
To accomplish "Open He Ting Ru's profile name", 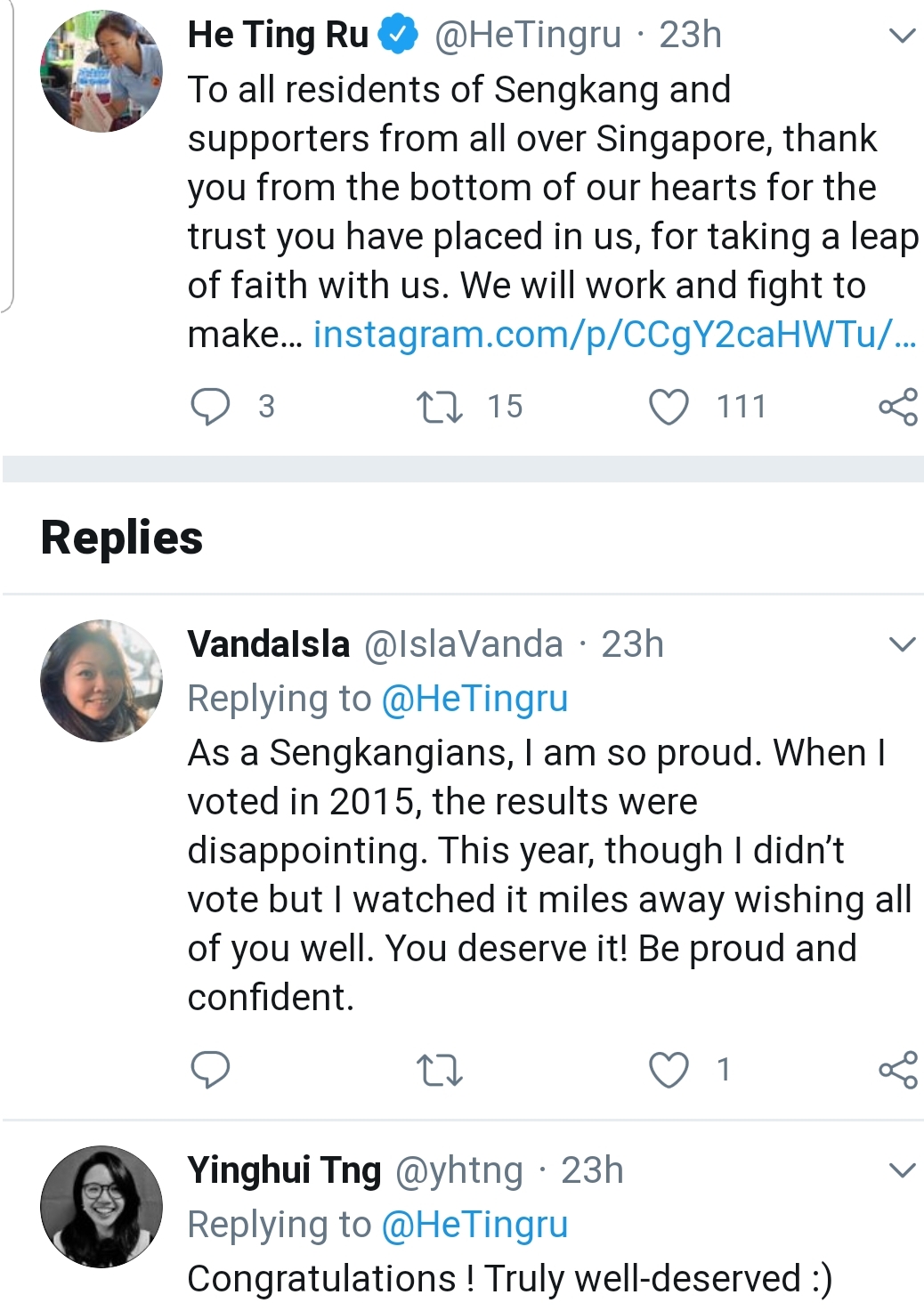I will [x=278, y=36].
